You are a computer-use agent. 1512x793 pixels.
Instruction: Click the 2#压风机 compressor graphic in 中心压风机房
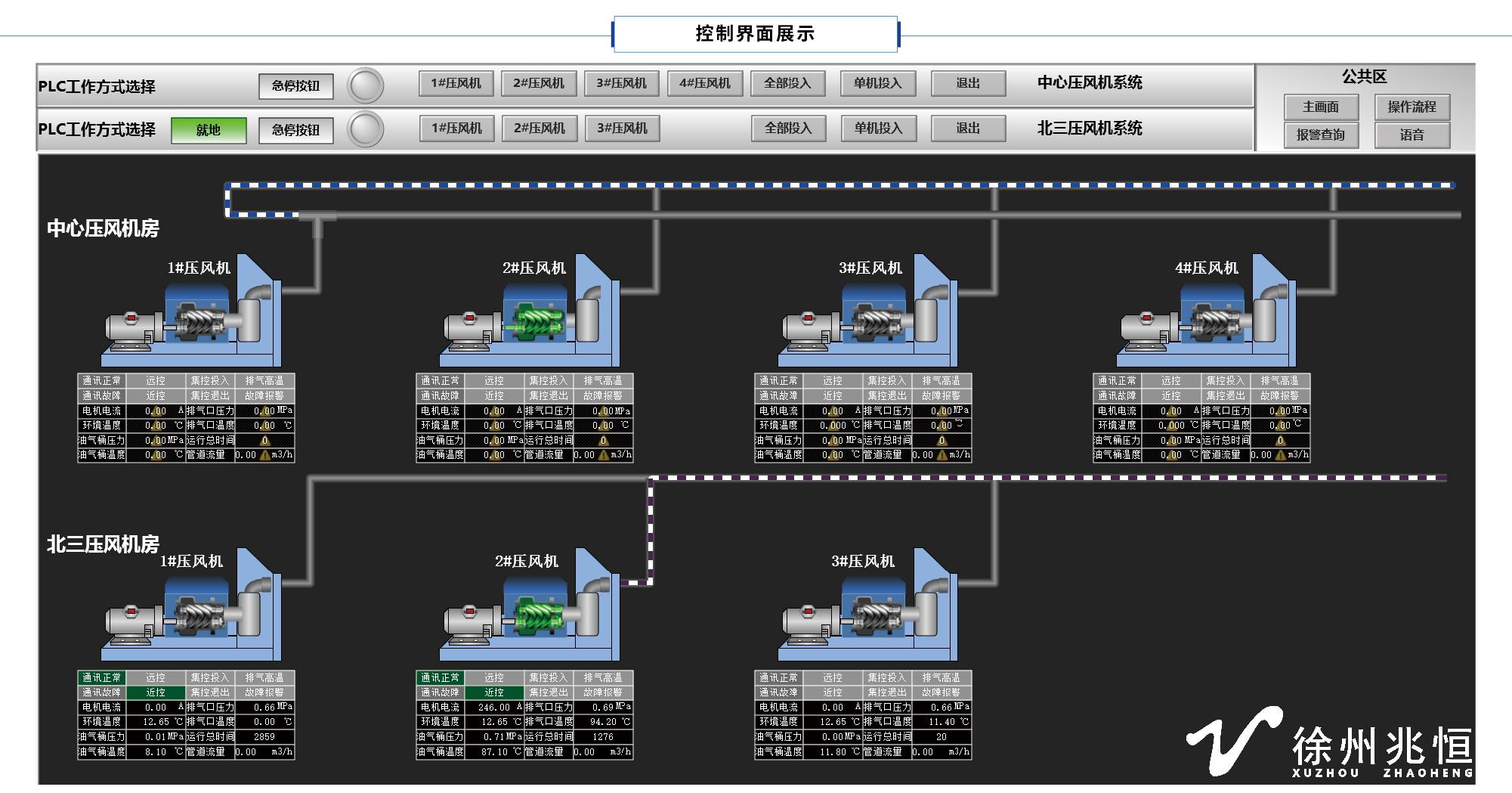click(530, 318)
